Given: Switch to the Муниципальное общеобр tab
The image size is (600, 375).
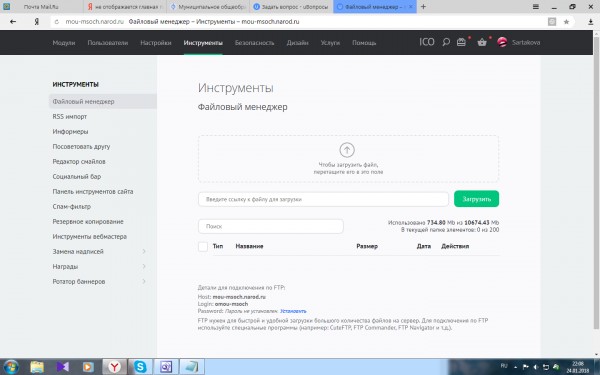Looking at the screenshot, I should pyautogui.click(x=209, y=7).
